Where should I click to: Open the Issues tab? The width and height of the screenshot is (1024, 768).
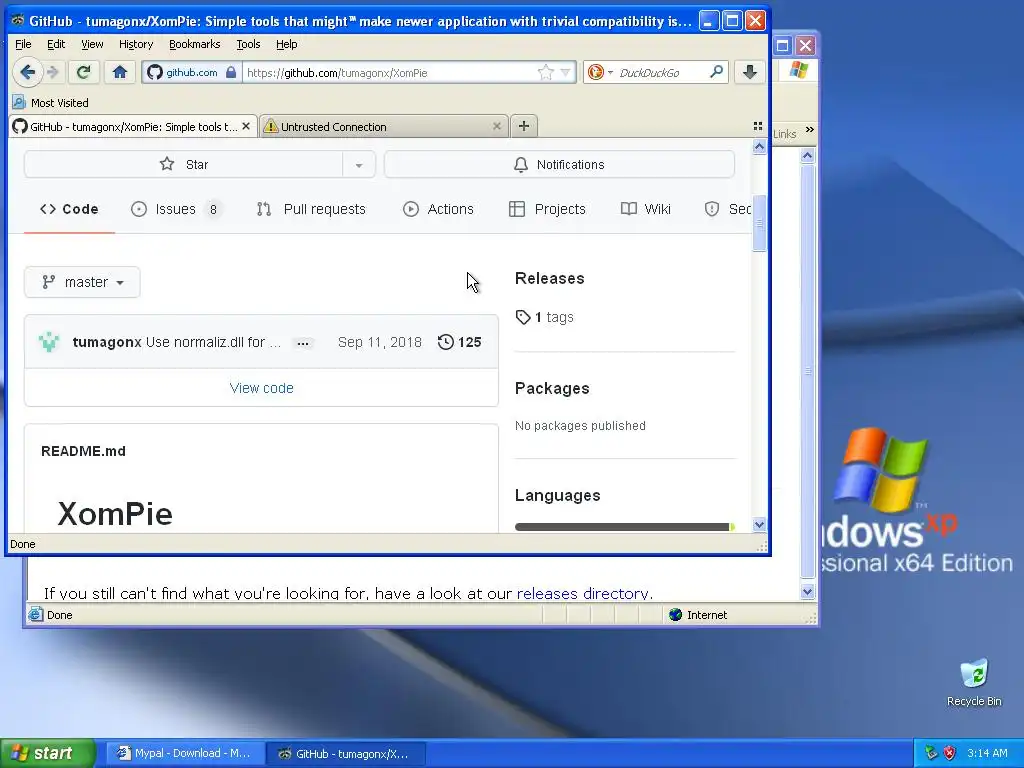pyautogui.click(x=175, y=209)
